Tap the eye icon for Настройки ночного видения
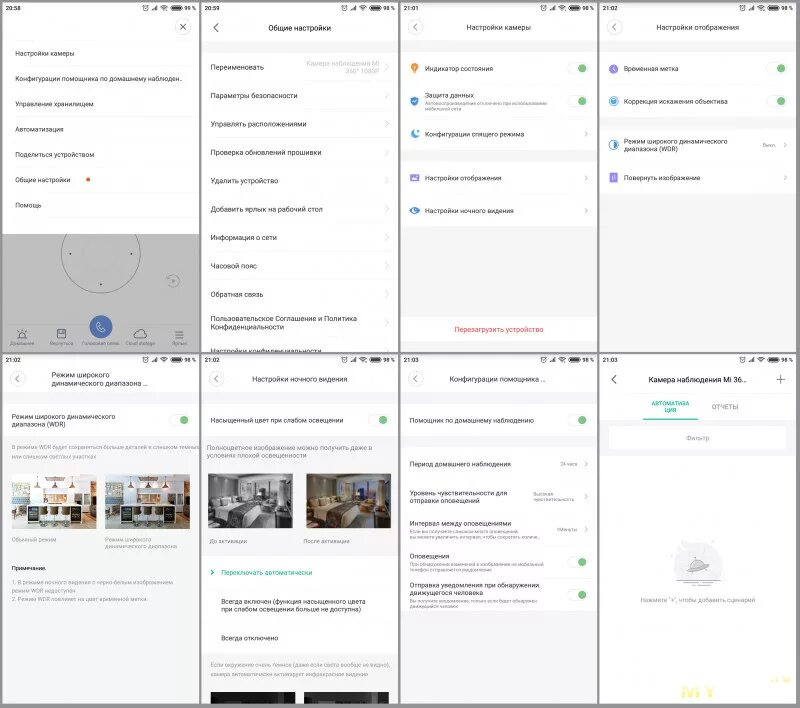 (414, 210)
